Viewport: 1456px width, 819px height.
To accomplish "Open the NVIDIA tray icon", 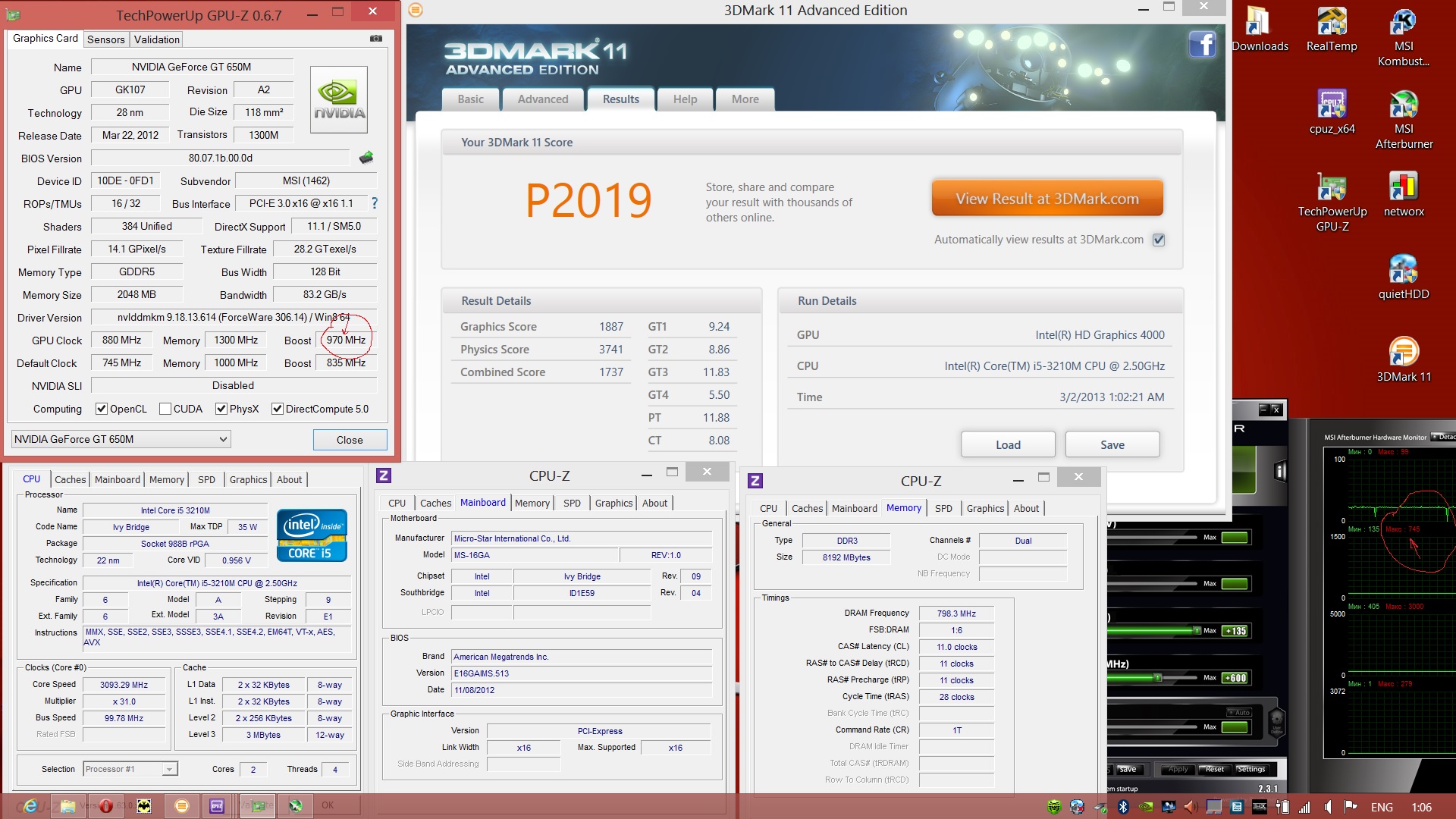I will [x=1147, y=807].
